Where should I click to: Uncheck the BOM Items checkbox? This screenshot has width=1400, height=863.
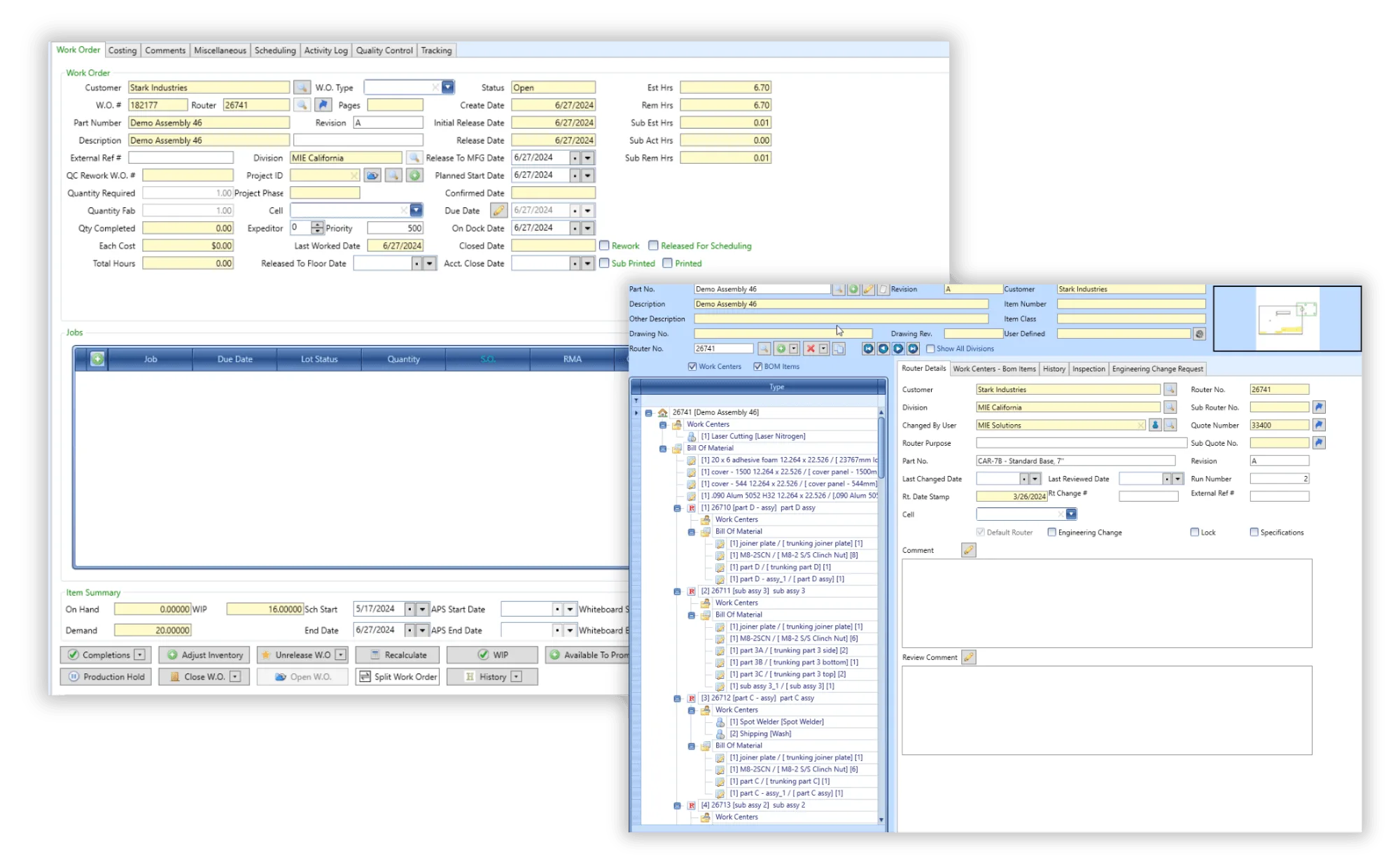pos(757,366)
